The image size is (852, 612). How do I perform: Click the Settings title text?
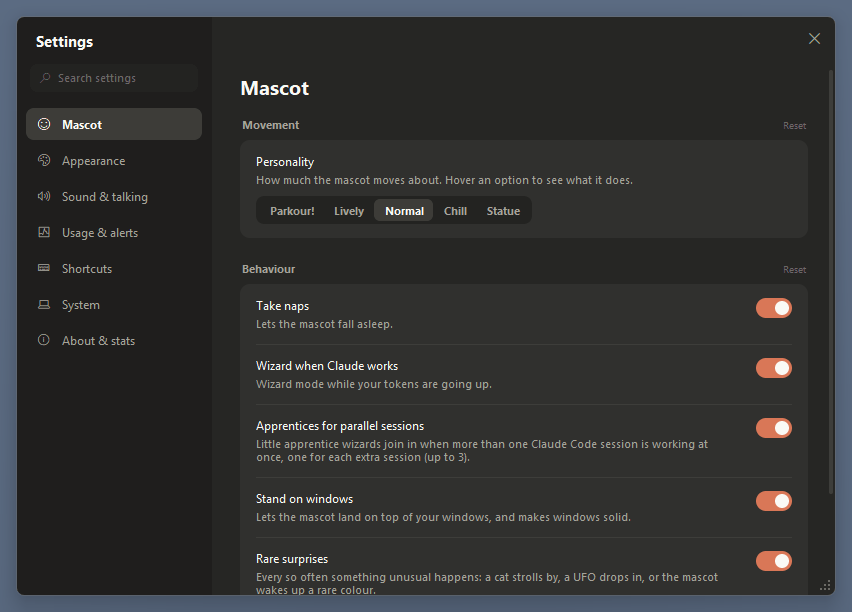tap(64, 42)
